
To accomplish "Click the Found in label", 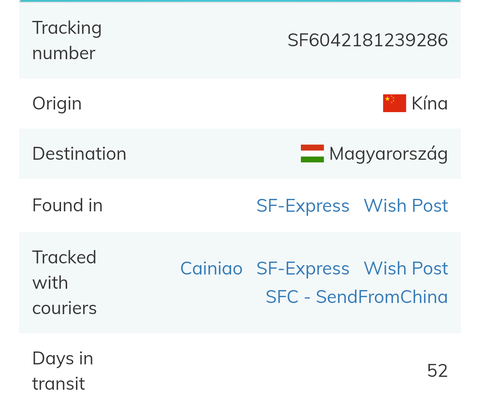I will pyautogui.click(x=67, y=205).
